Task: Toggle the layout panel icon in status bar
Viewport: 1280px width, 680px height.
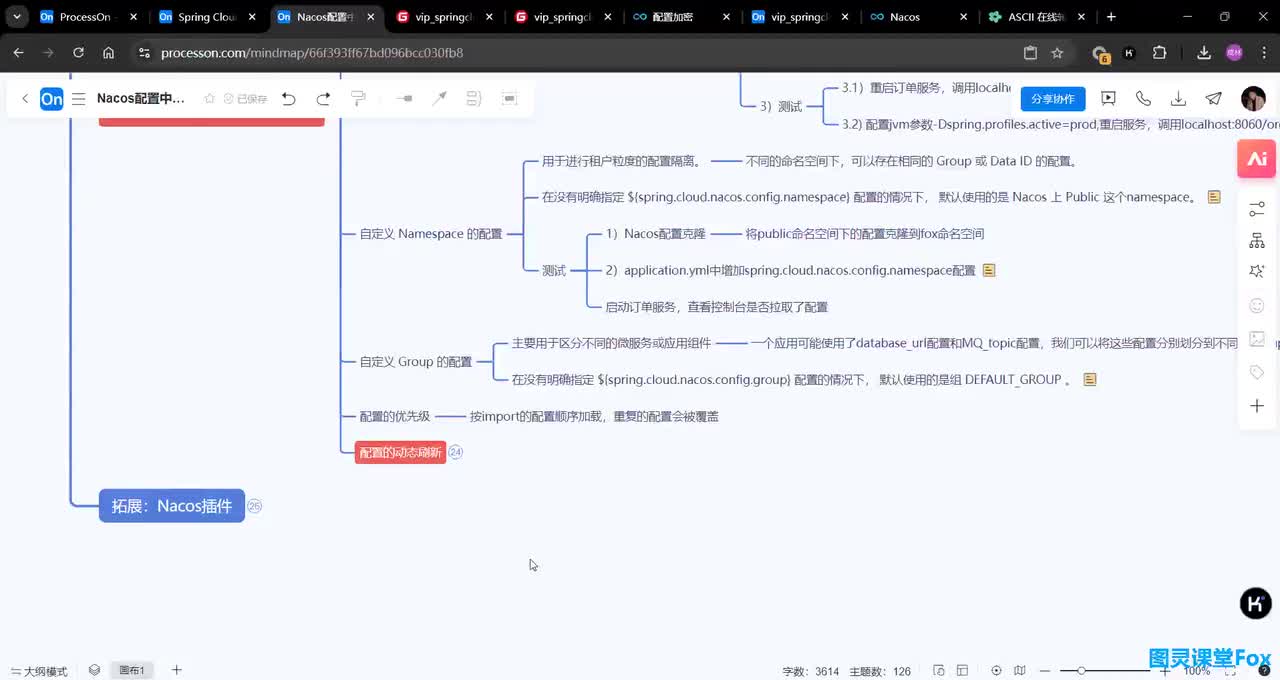Action: pyautogui.click(x=962, y=671)
